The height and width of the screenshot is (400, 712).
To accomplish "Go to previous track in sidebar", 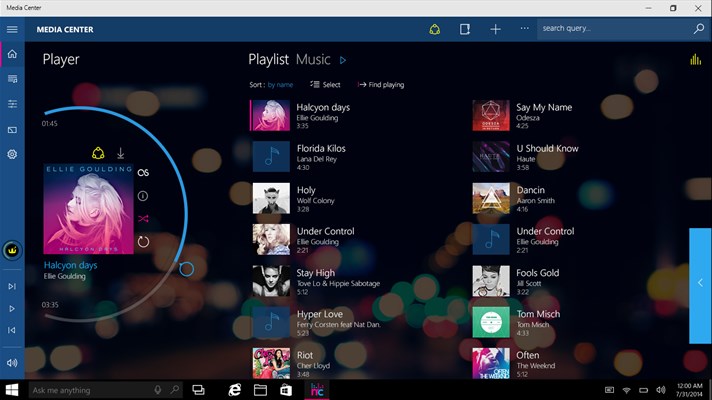I will point(12,330).
